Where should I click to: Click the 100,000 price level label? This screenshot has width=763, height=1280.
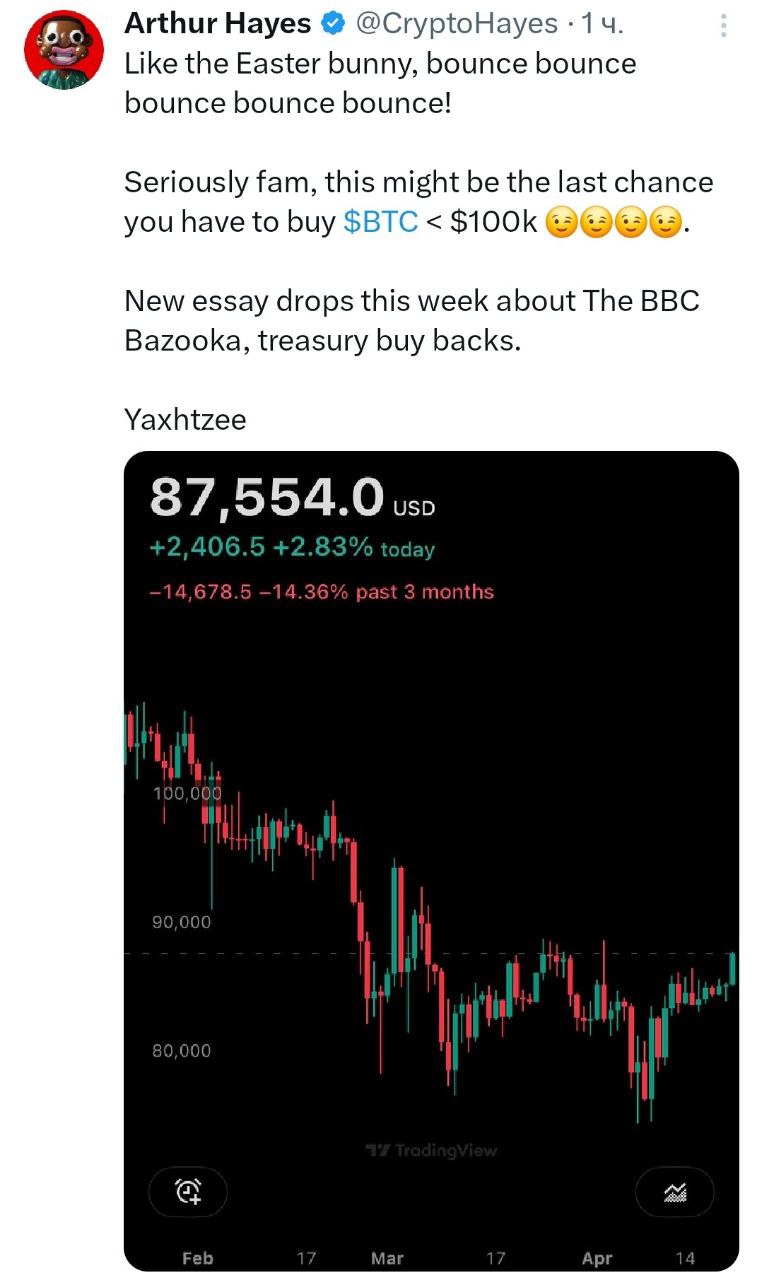[187, 793]
